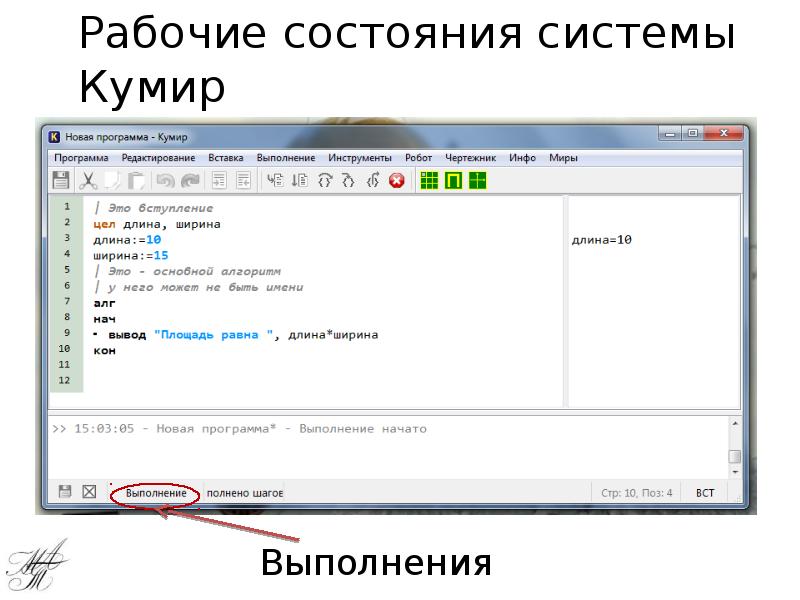Click the continuous run icon
The height and width of the screenshot is (600, 800).
(x=276, y=180)
